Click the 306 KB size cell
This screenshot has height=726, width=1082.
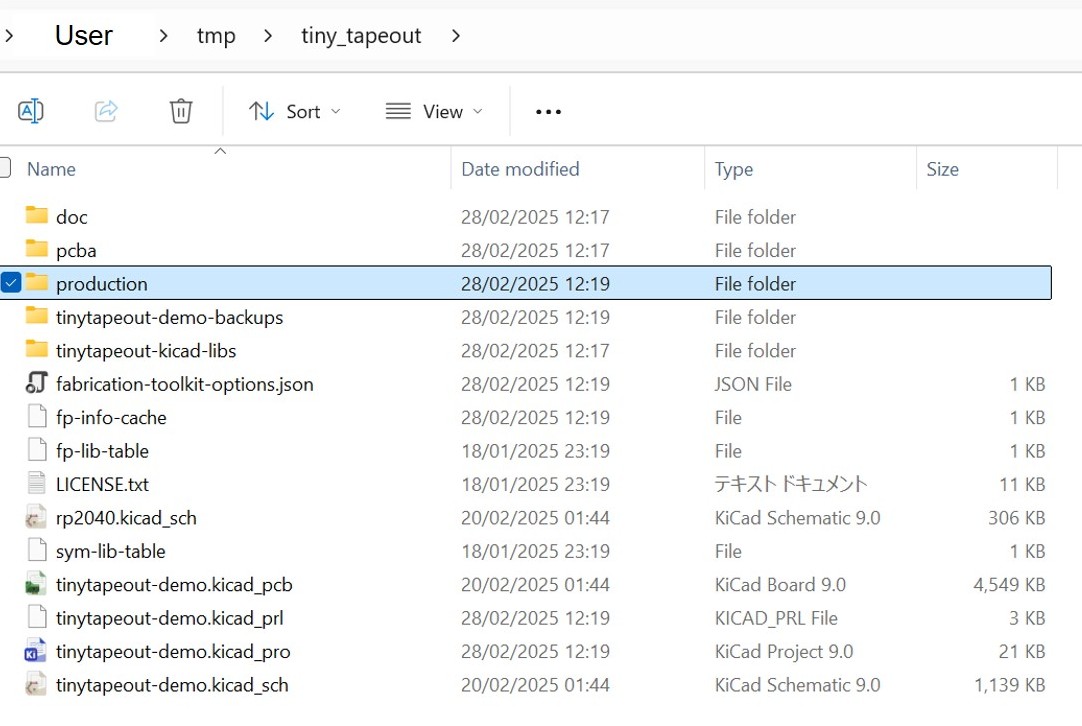click(1017, 518)
